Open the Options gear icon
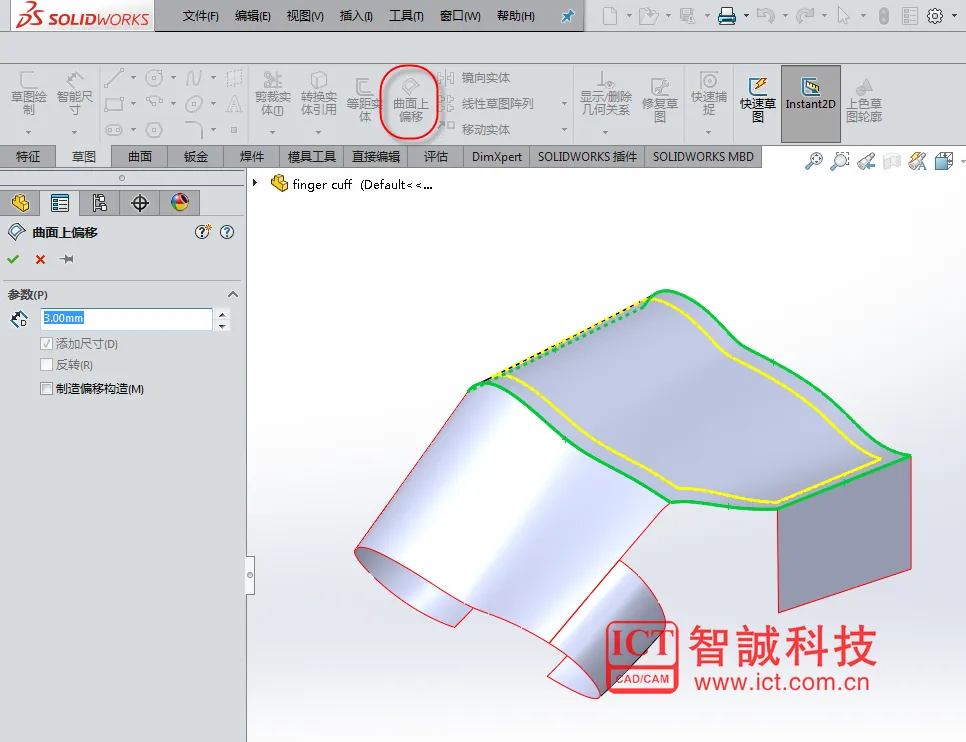The width and height of the screenshot is (966, 742). click(x=935, y=15)
